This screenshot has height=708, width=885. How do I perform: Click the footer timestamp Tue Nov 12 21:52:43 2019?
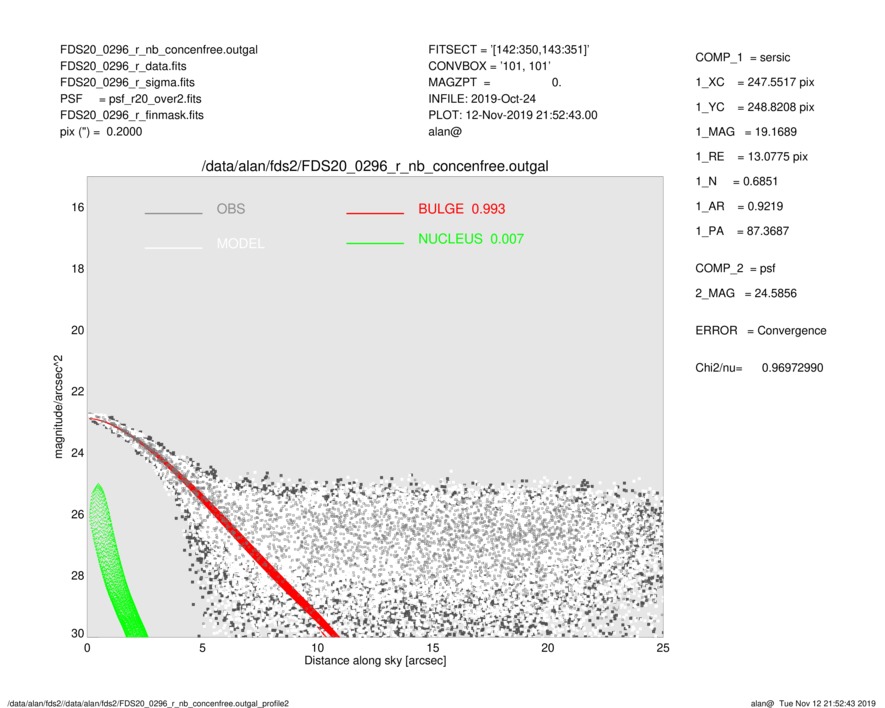[827, 703]
